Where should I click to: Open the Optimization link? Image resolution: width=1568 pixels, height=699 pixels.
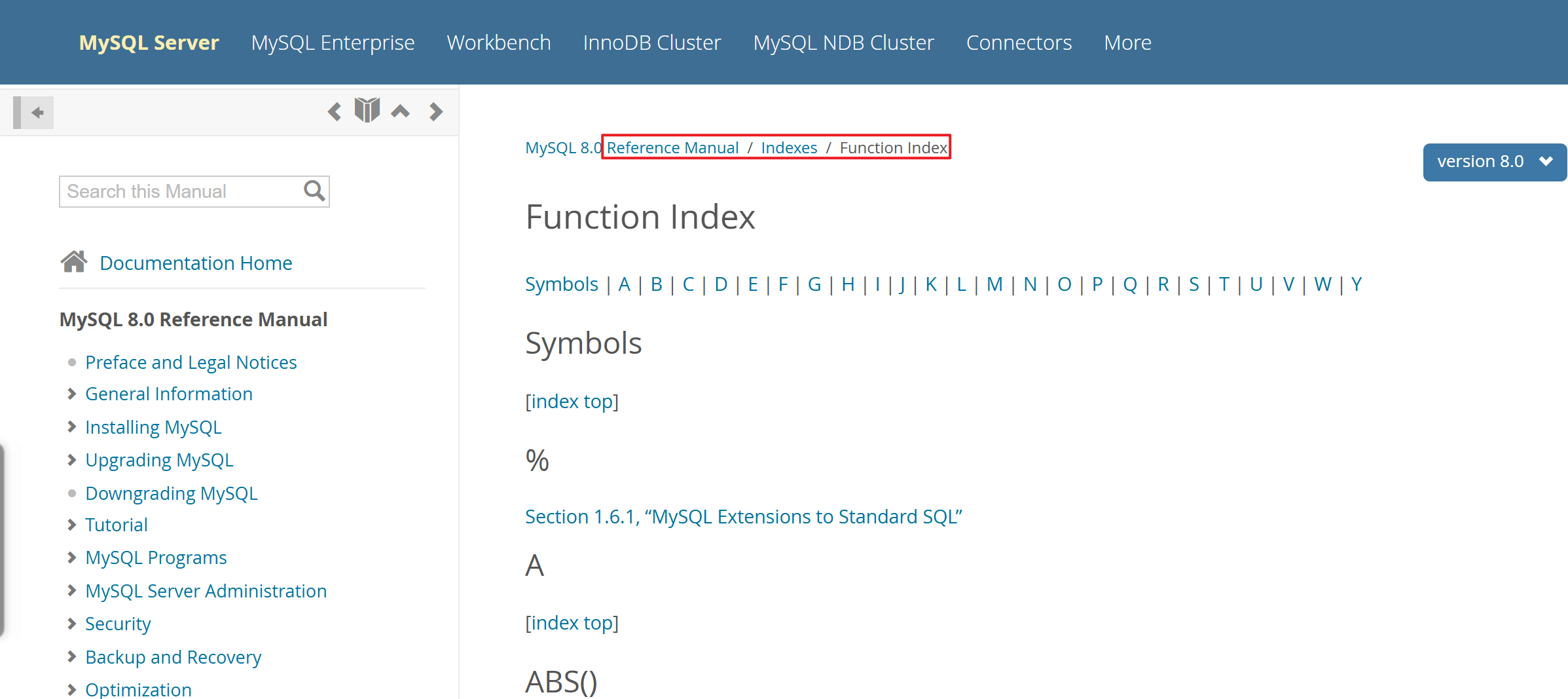[x=138, y=689]
